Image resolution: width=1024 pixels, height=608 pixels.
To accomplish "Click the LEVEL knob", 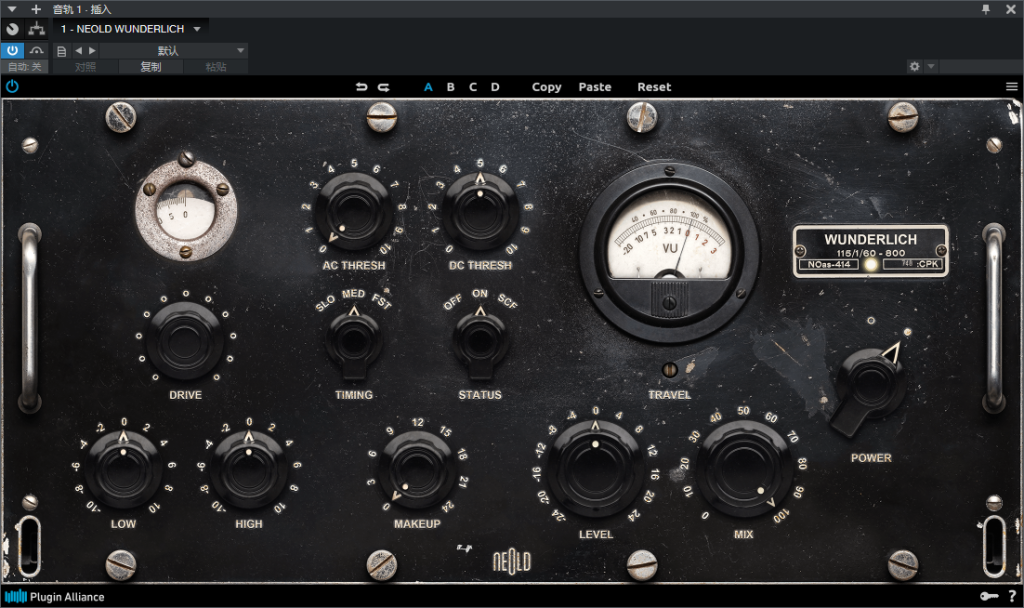I will pos(596,470).
